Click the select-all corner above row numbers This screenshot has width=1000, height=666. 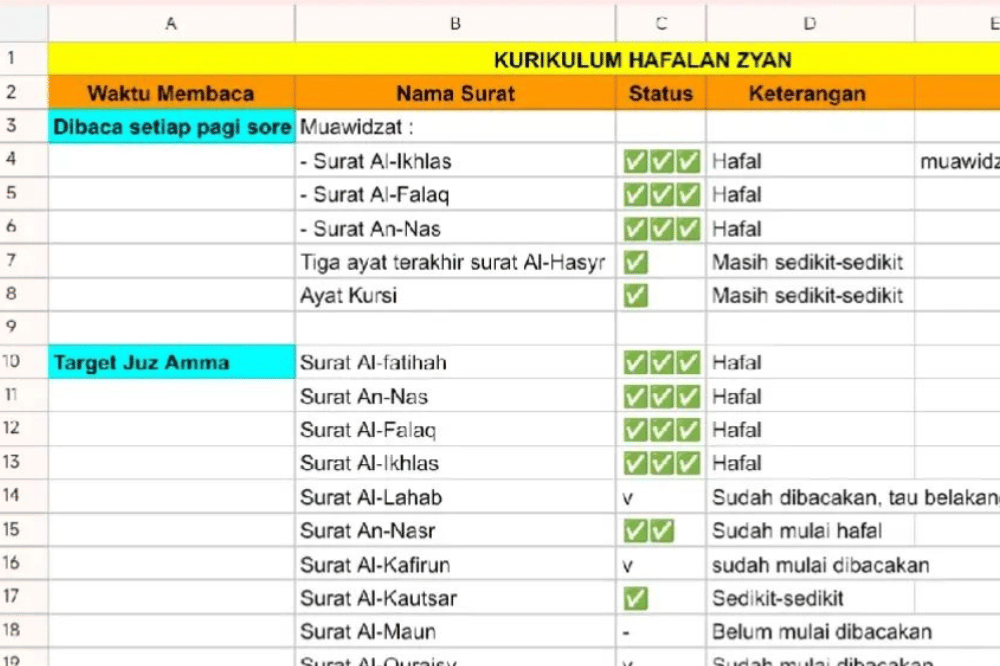(23, 22)
